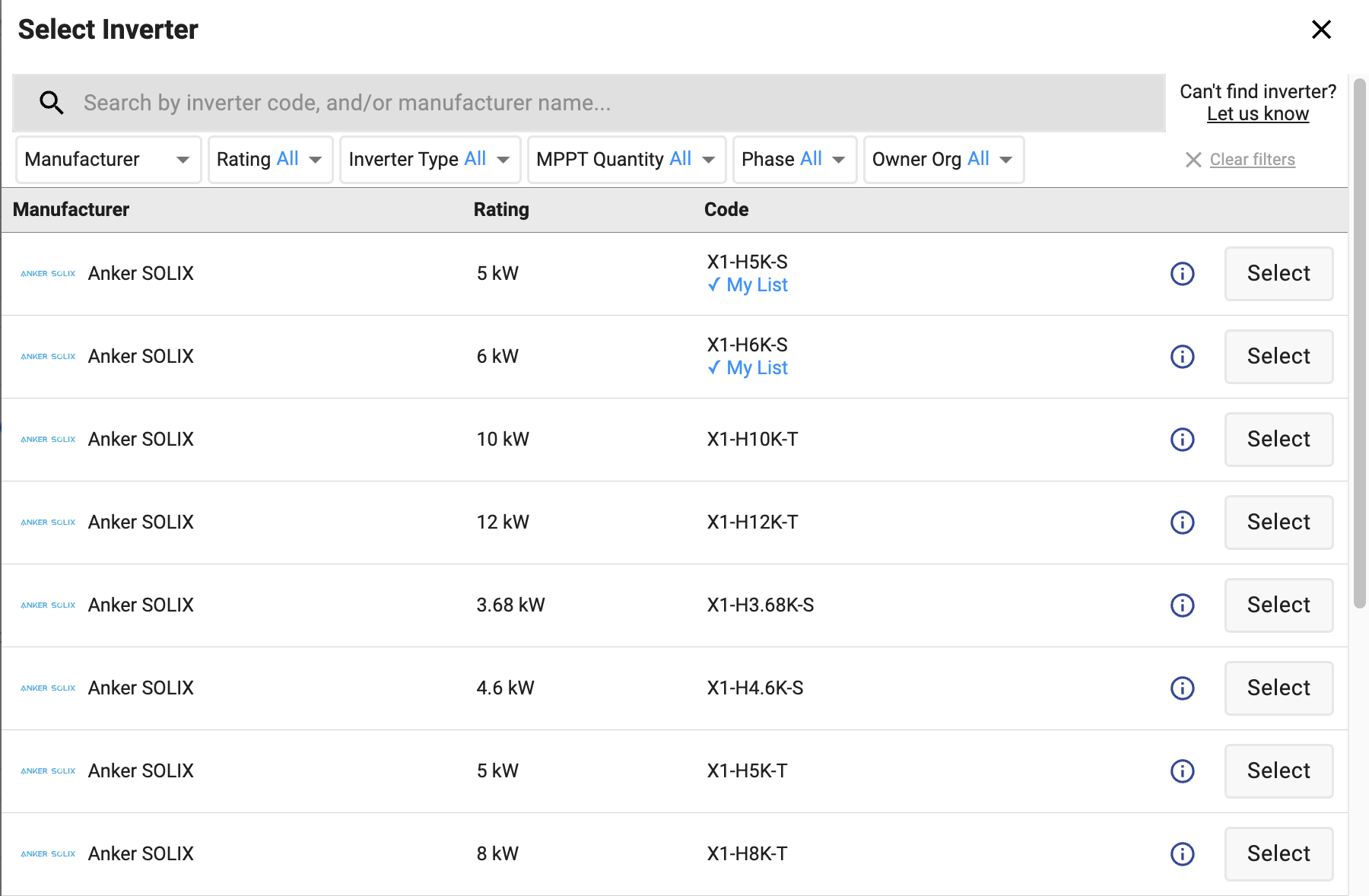Open info for X1-H12K-T inverter
Screen dimensions: 1369x896
pyautogui.click(x=1182, y=523)
